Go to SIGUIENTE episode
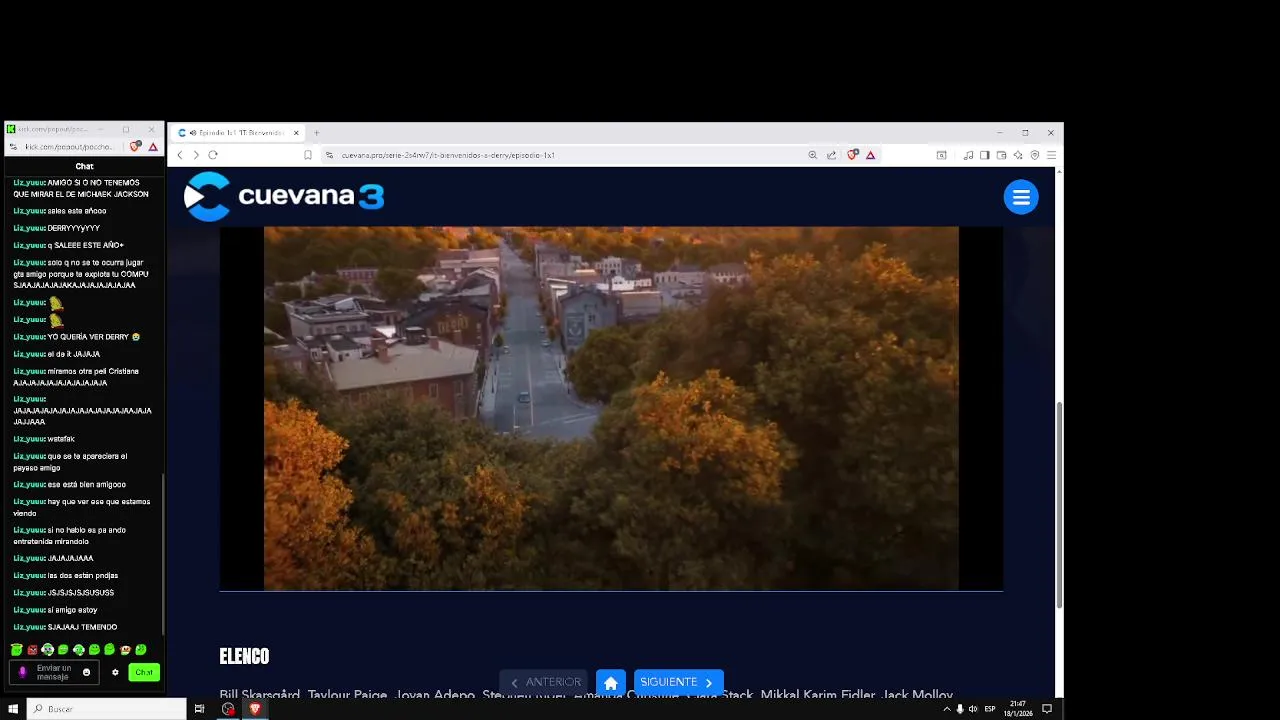The width and height of the screenshot is (1280, 720). point(678,683)
